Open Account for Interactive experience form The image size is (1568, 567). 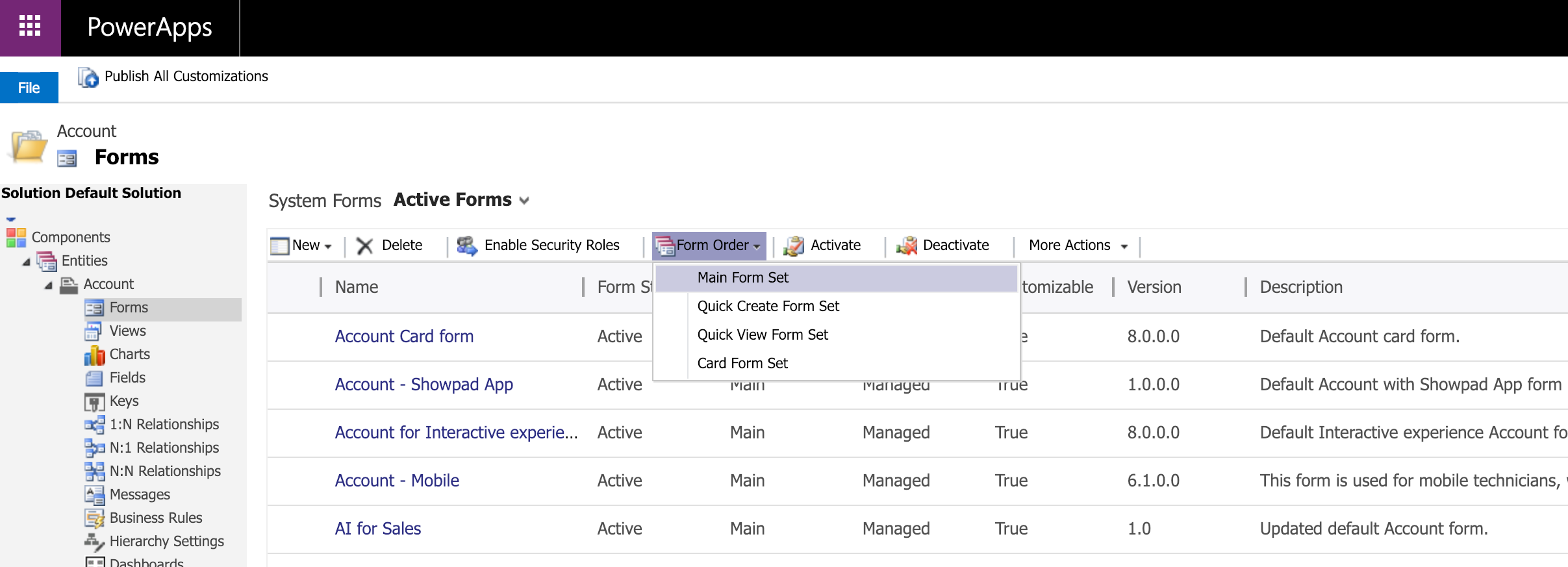click(456, 433)
